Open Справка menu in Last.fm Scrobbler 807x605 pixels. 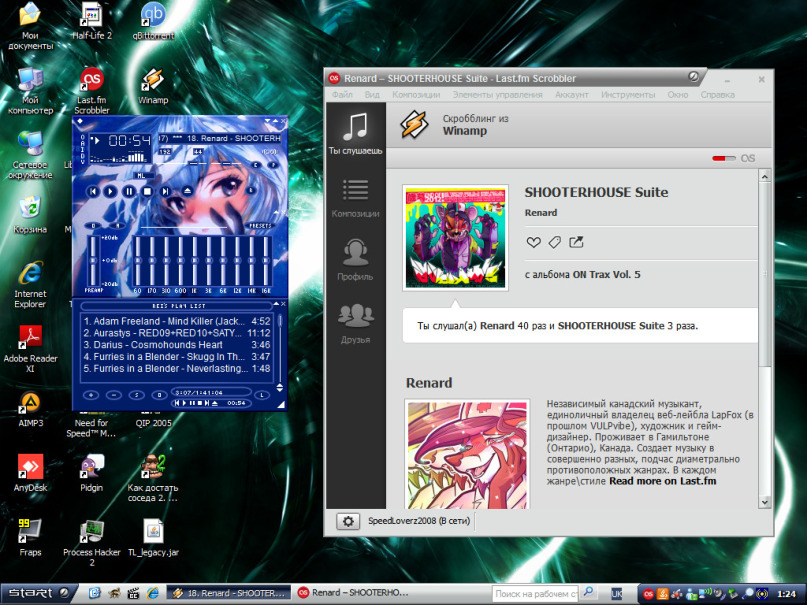(717, 95)
